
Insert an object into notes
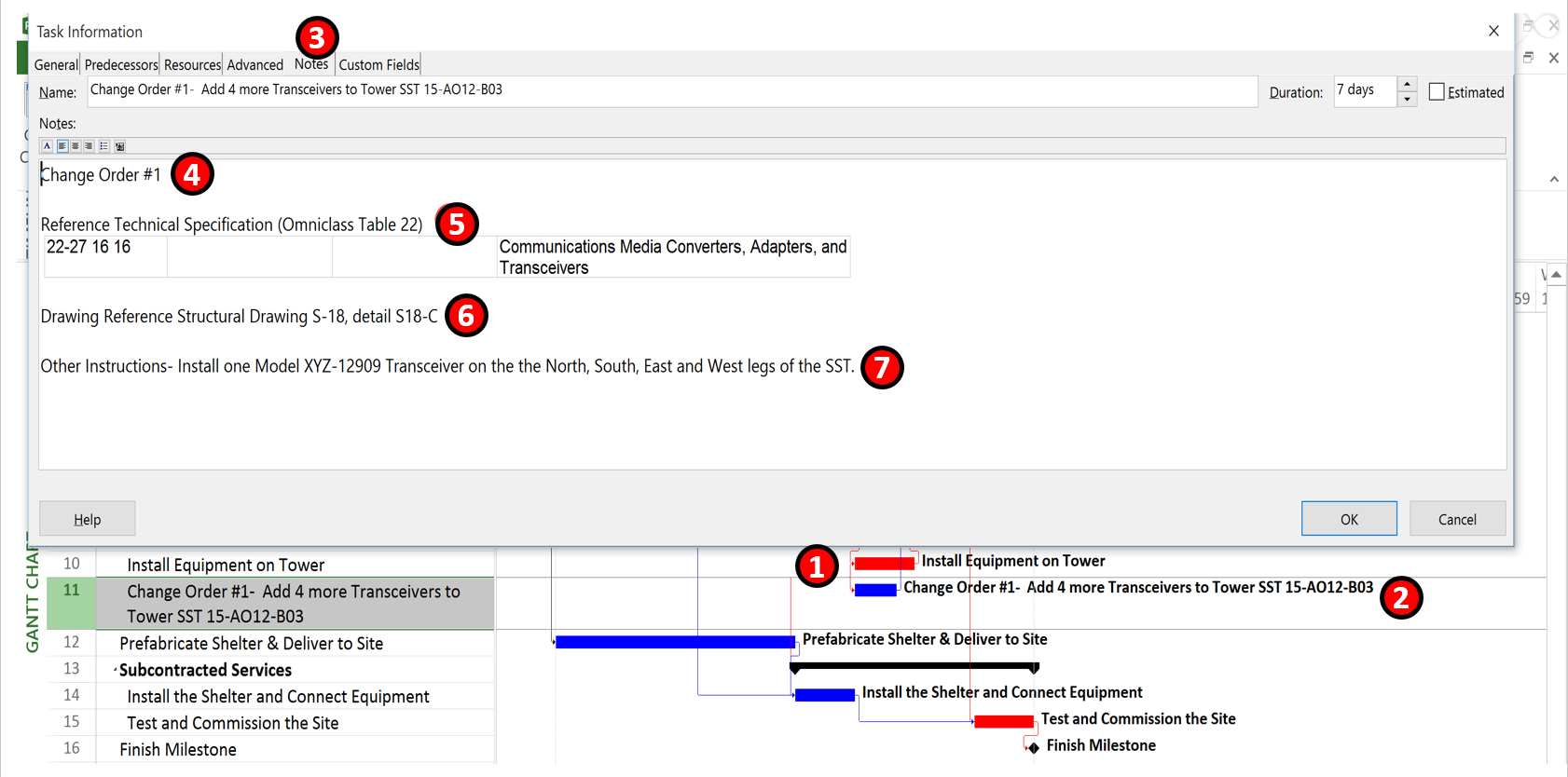[119, 146]
